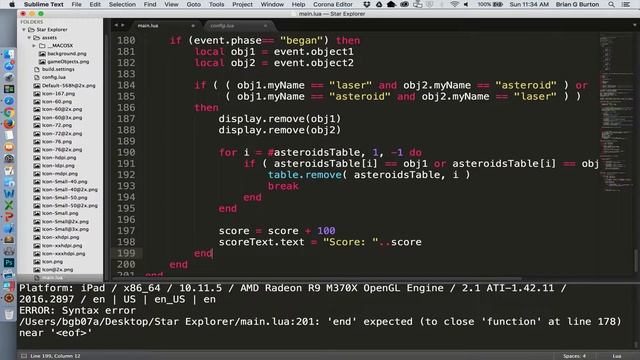Open the Corona Editor menu

tap(333, 4)
